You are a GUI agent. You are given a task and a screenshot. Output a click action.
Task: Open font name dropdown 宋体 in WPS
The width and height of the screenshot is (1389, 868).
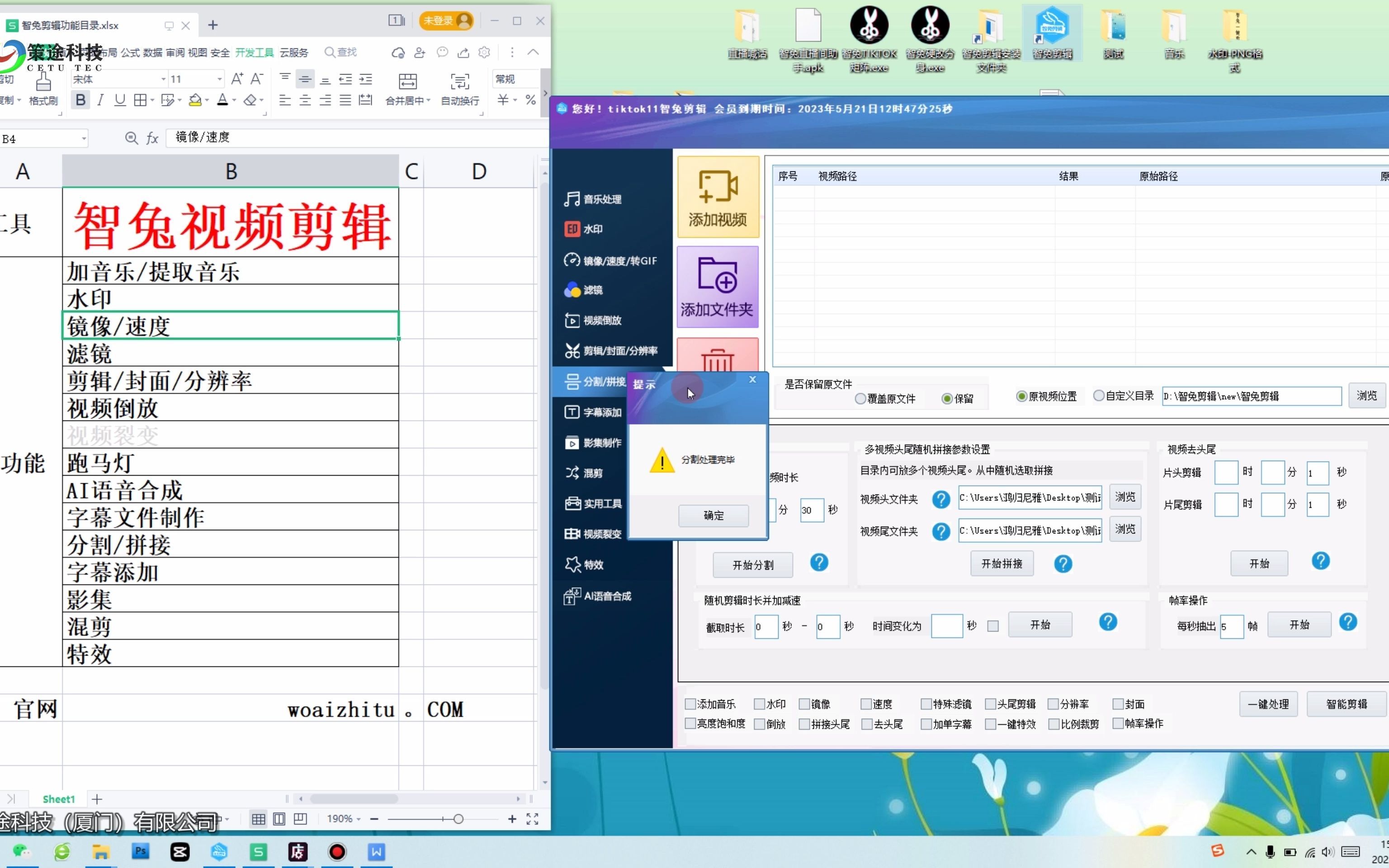click(163, 79)
